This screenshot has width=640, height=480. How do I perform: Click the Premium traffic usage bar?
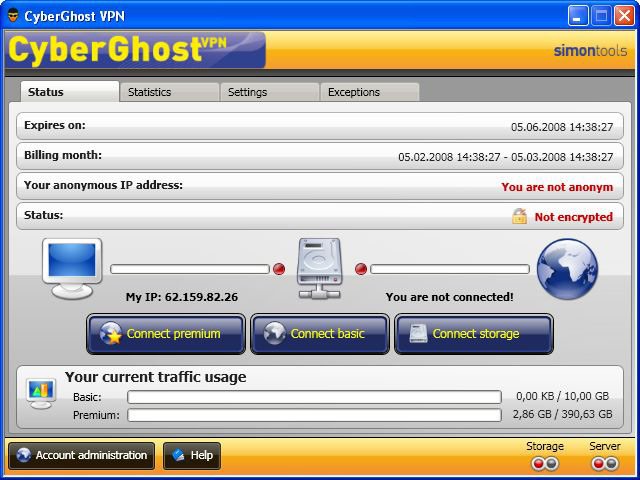[x=314, y=415]
